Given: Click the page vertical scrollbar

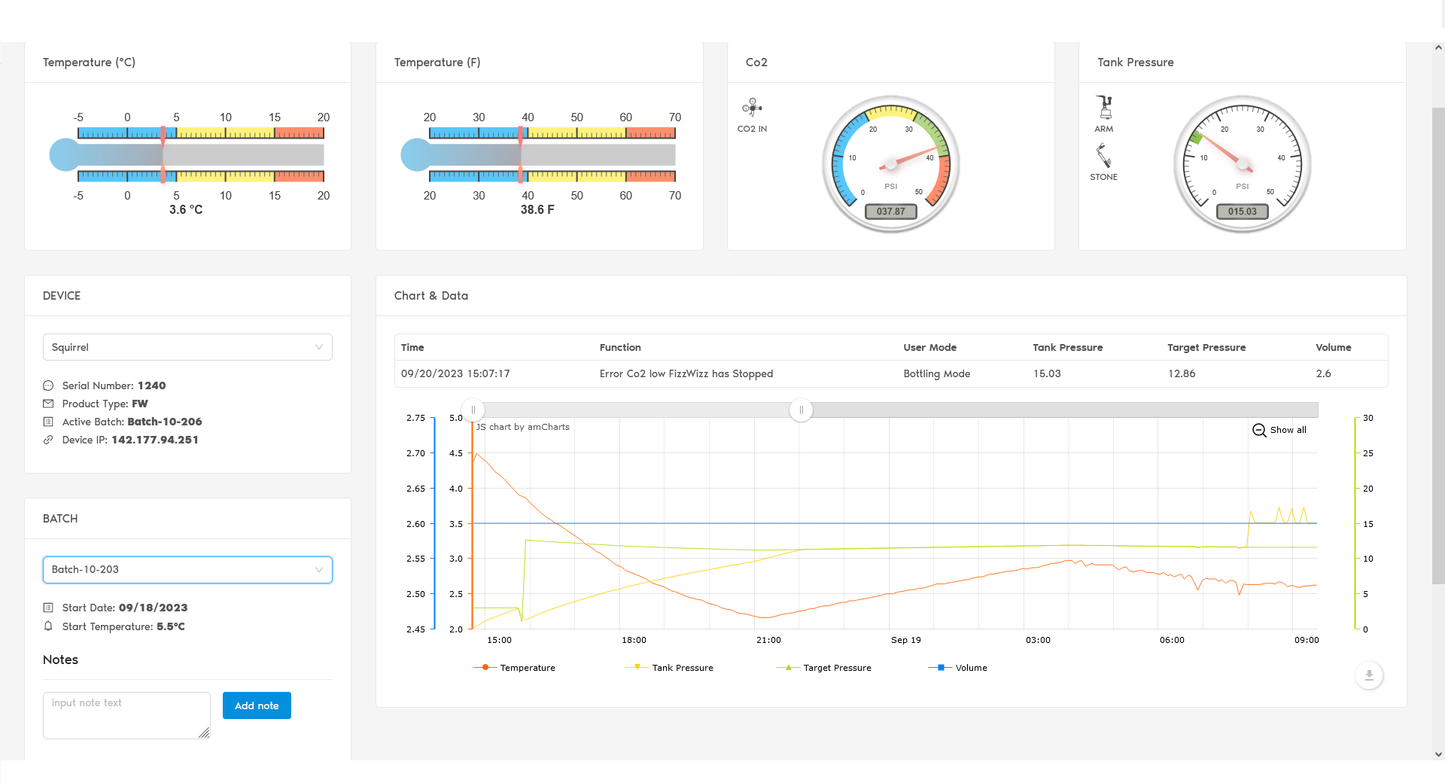Looking at the screenshot, I should pos(1438,340).
